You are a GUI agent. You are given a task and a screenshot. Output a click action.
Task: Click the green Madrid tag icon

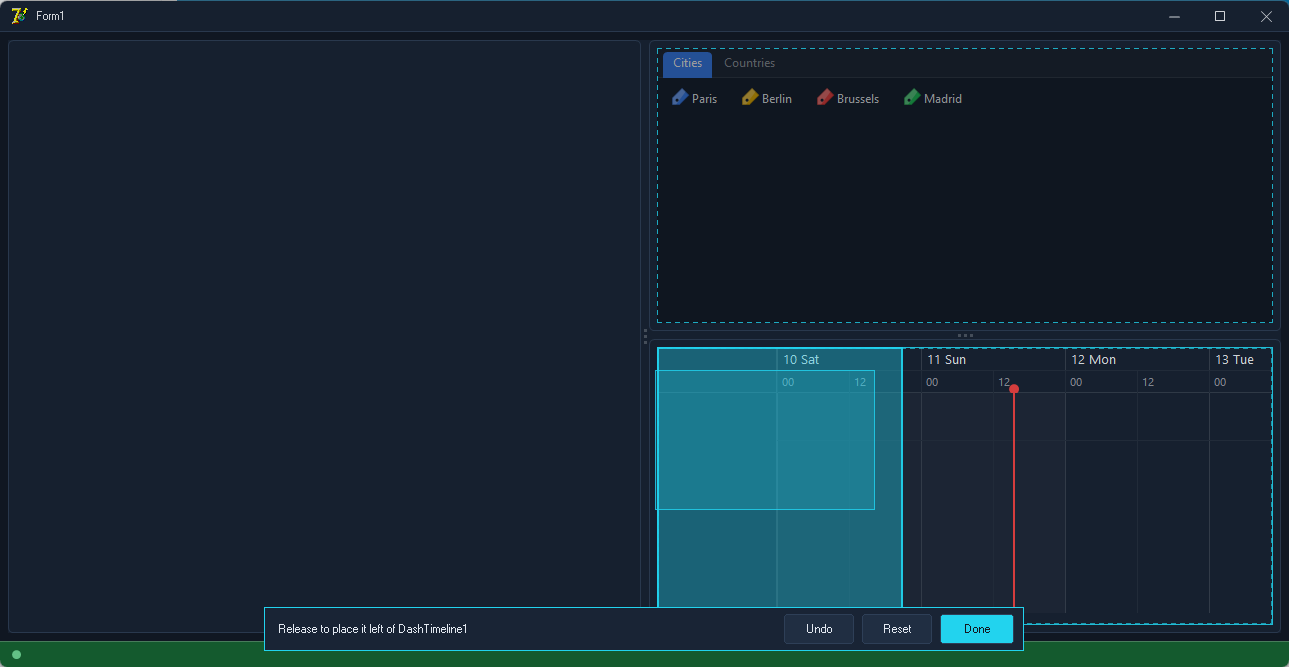(x=912, y=97)
